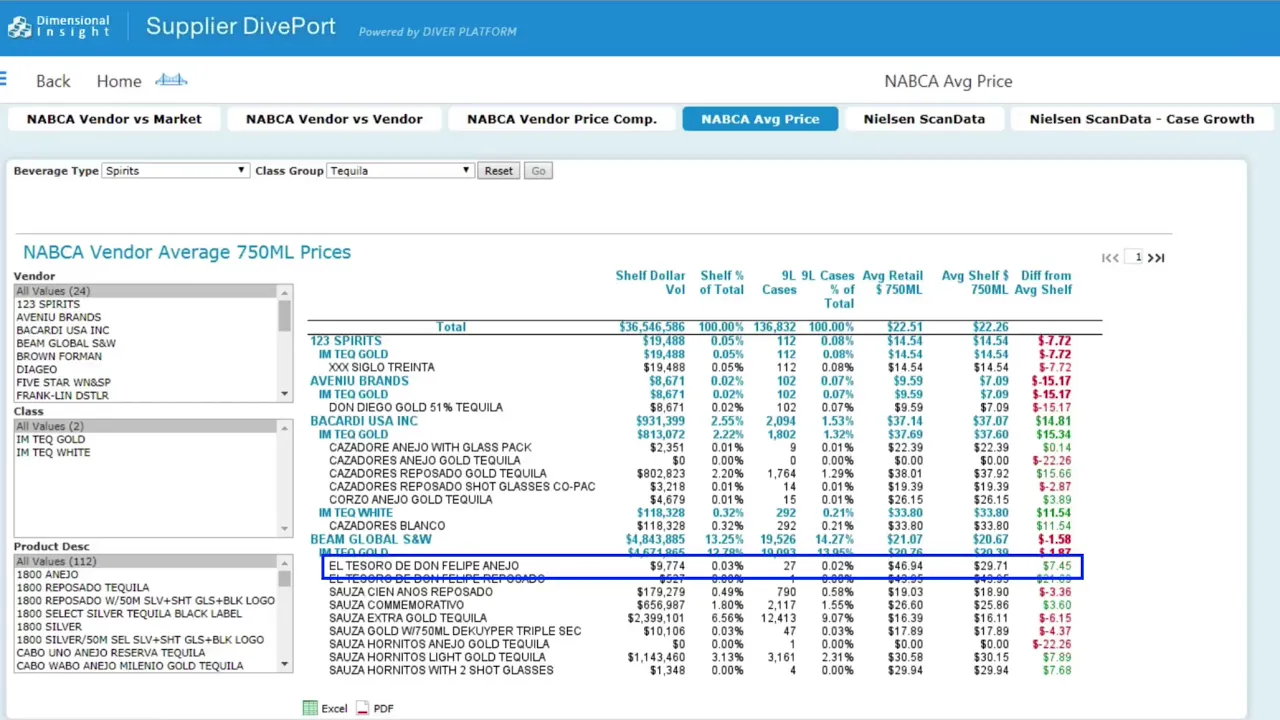
Task: Open the hamburger menu beside Back
Action: [3, 80]
